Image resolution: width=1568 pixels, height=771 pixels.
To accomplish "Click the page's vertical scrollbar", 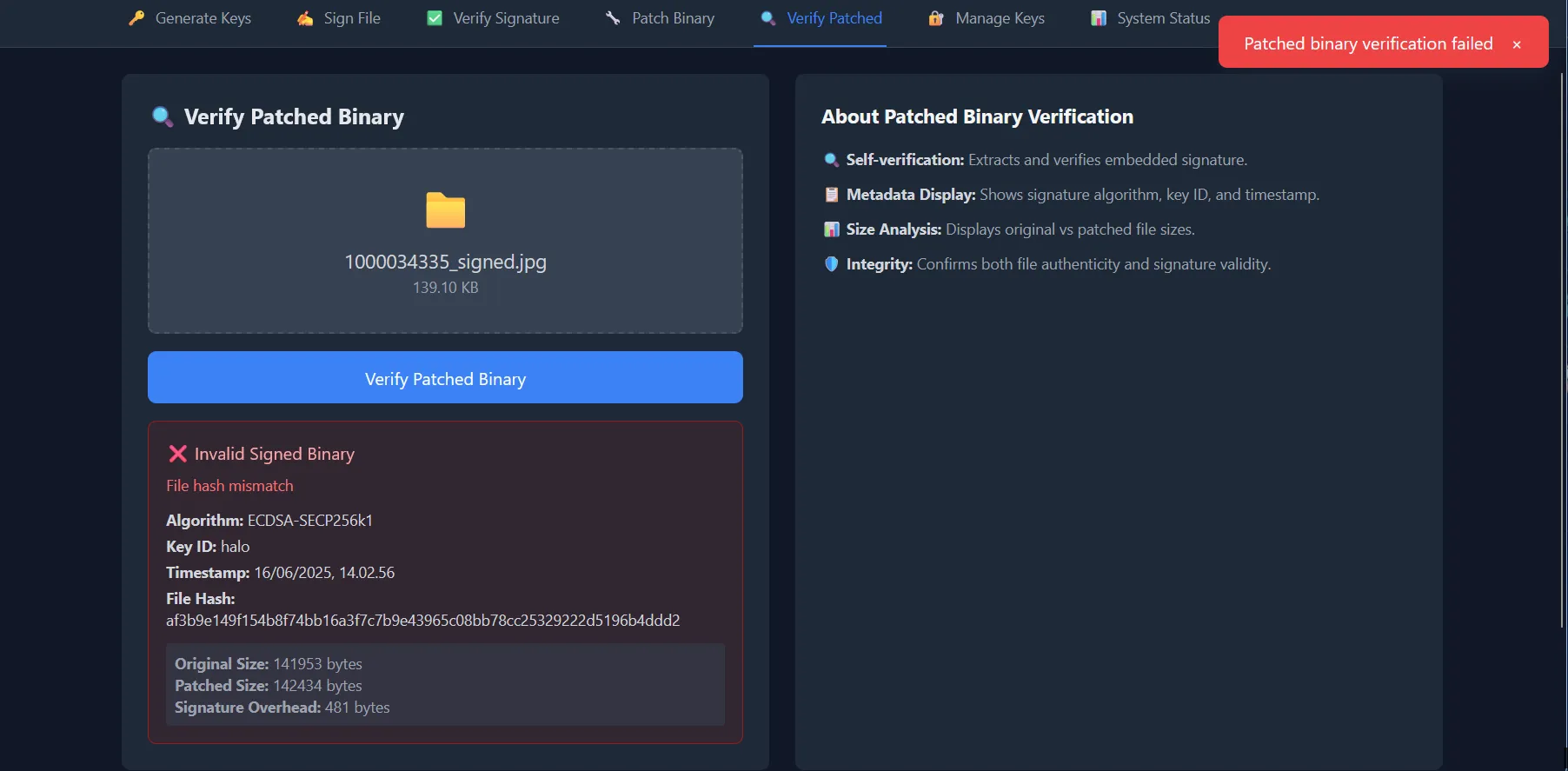I will point(1563,348).
